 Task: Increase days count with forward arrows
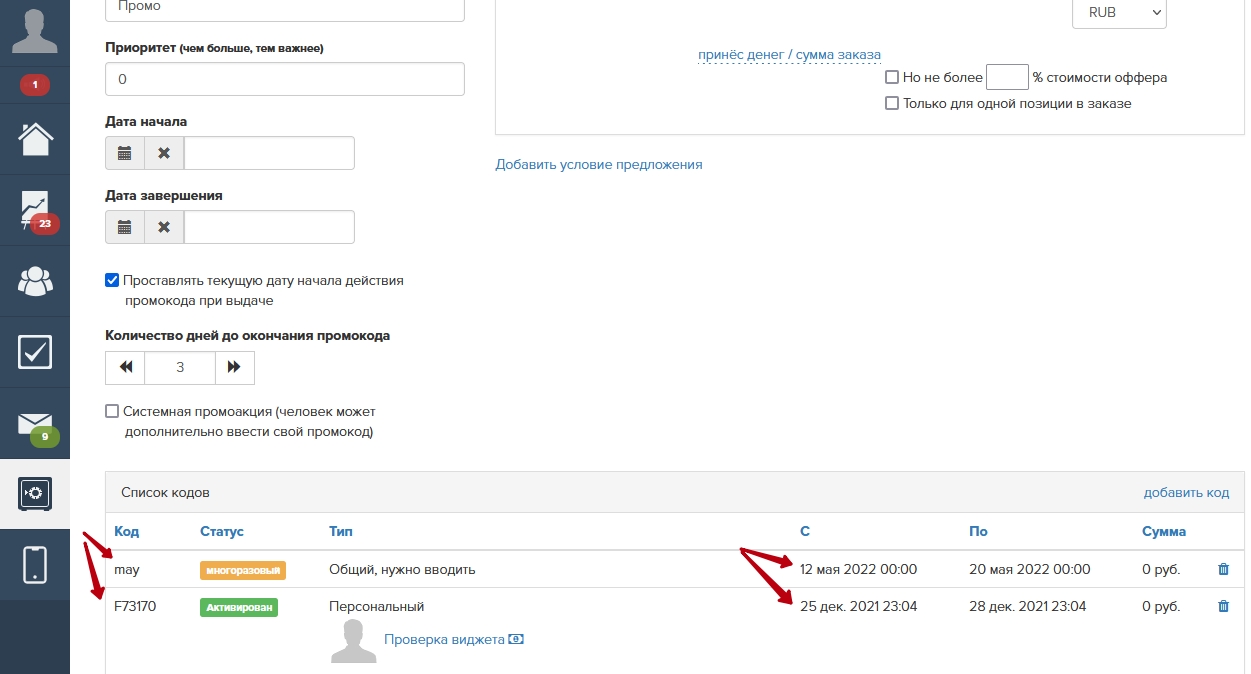234,367
